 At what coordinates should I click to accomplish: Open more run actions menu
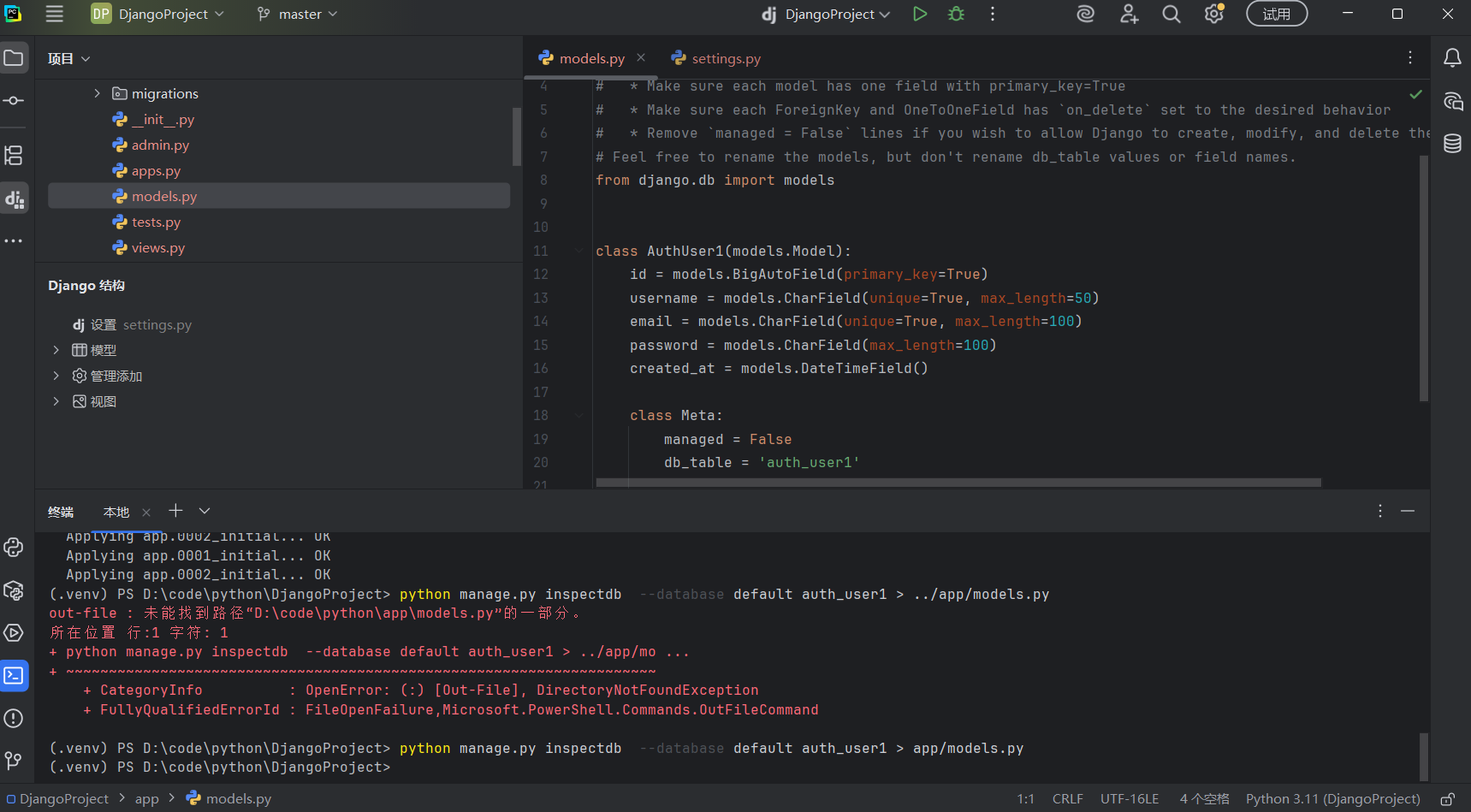pos(993,14)
